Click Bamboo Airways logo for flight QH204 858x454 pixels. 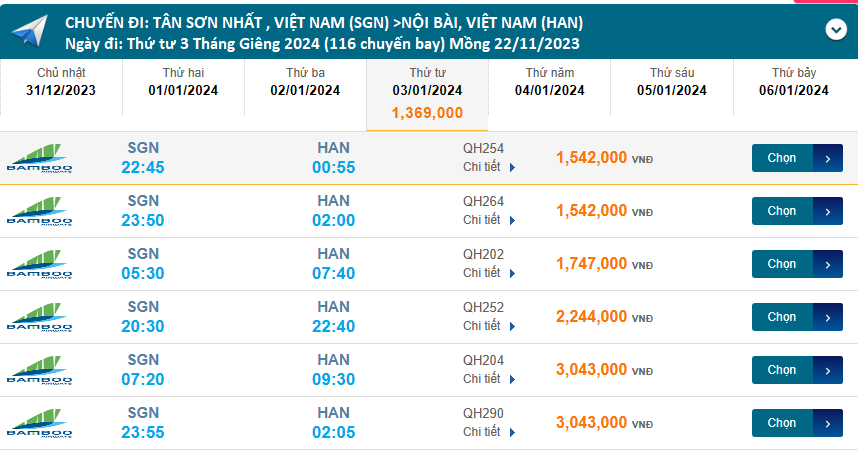40,370
